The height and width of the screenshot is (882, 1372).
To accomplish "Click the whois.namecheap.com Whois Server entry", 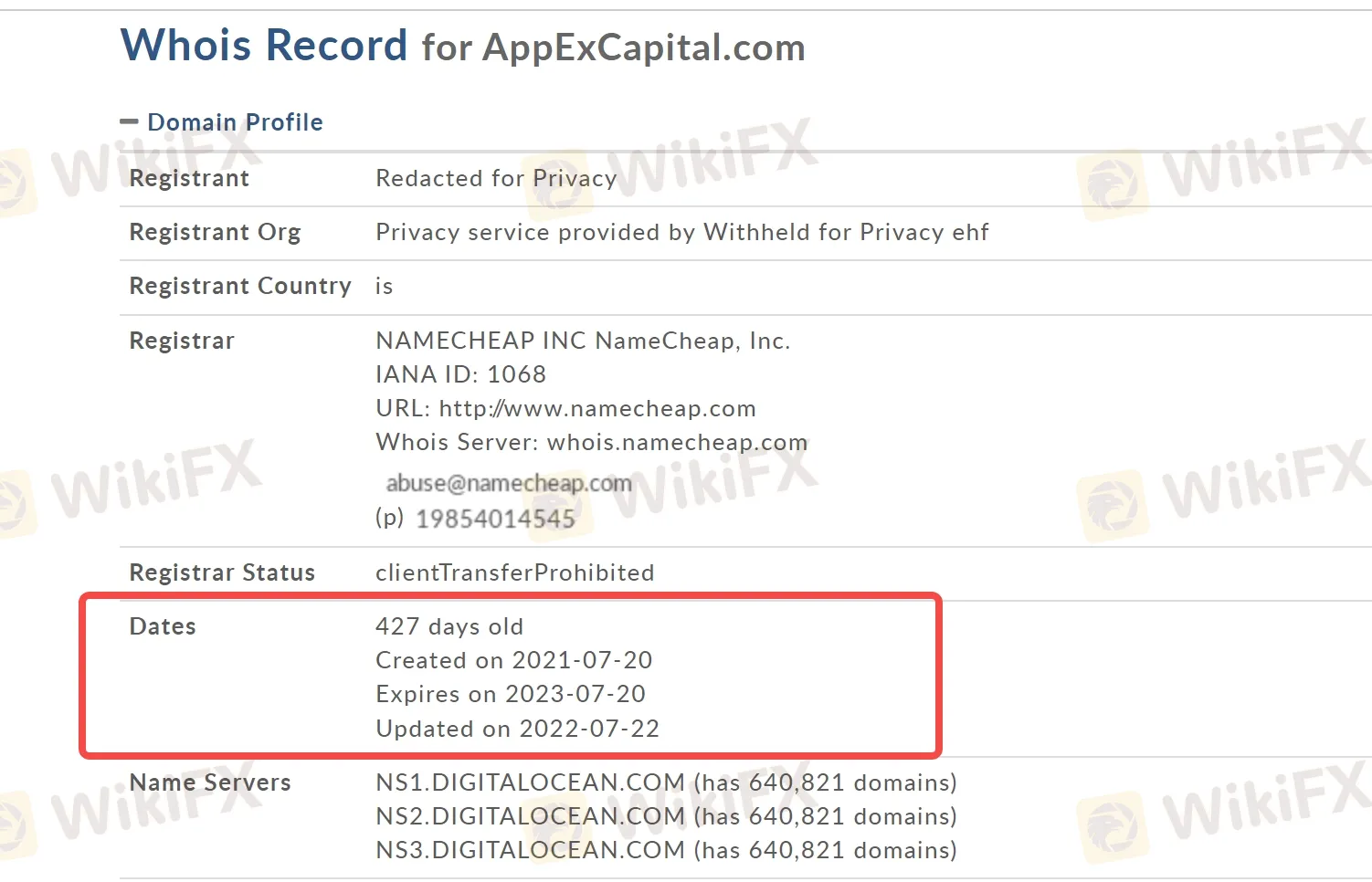I will 677,442.
